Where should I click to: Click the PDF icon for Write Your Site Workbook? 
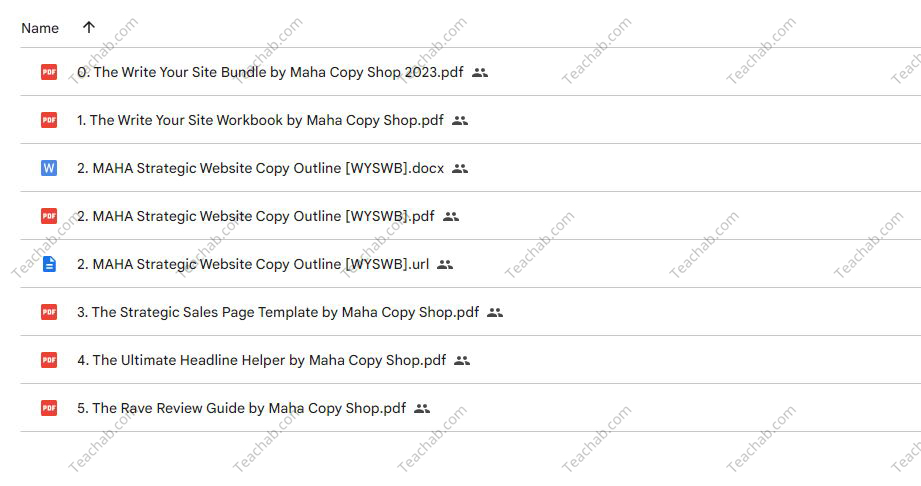pos(49,120)
